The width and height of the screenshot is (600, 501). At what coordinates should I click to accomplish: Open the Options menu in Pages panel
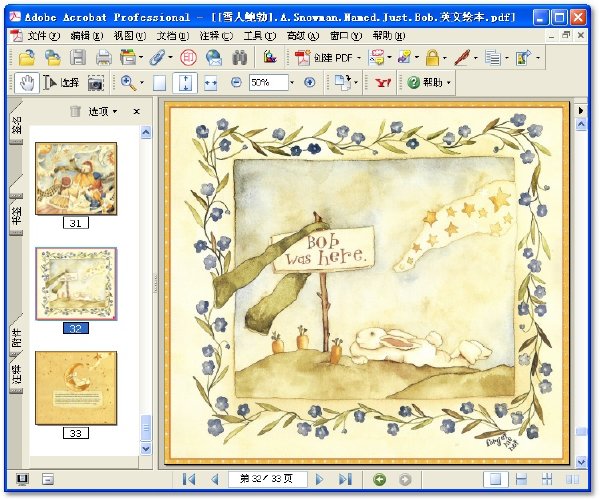103,111
